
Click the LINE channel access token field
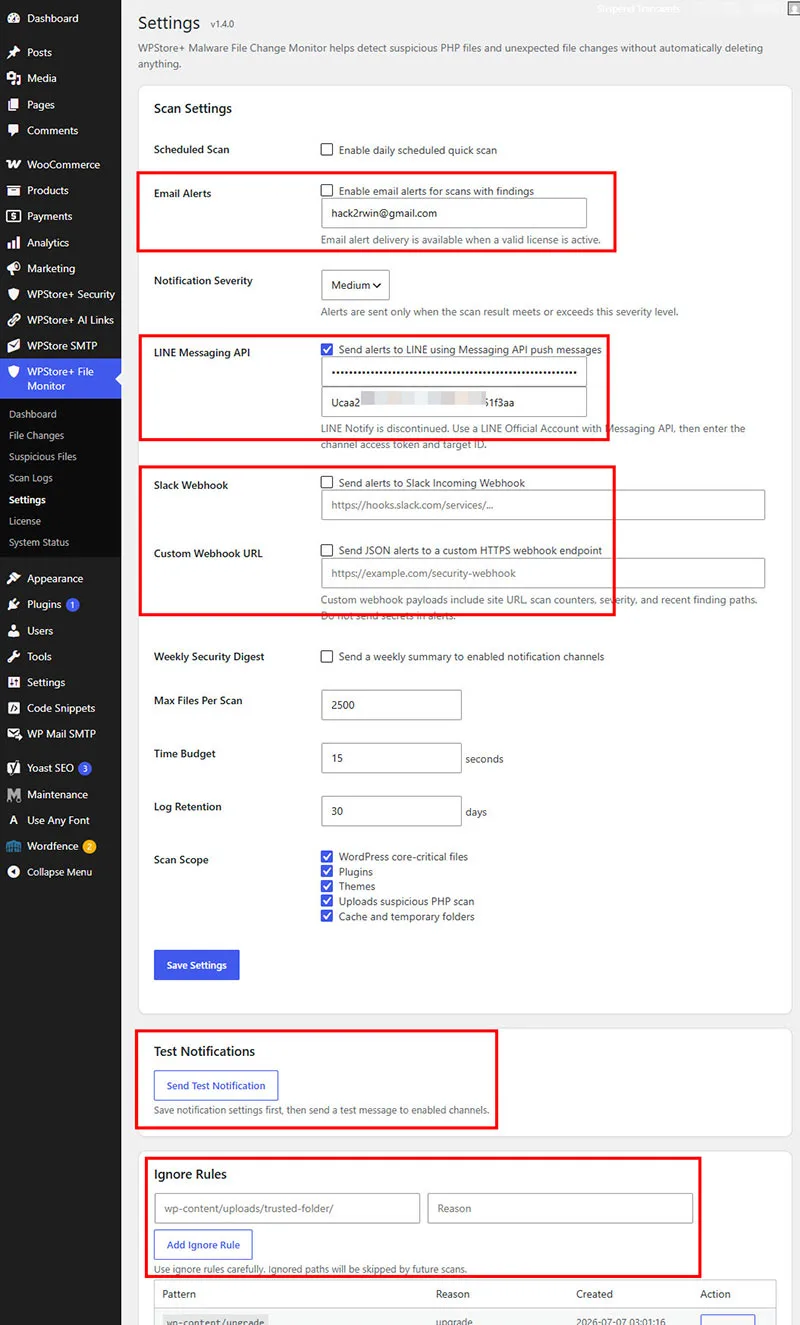coord(454,372)
